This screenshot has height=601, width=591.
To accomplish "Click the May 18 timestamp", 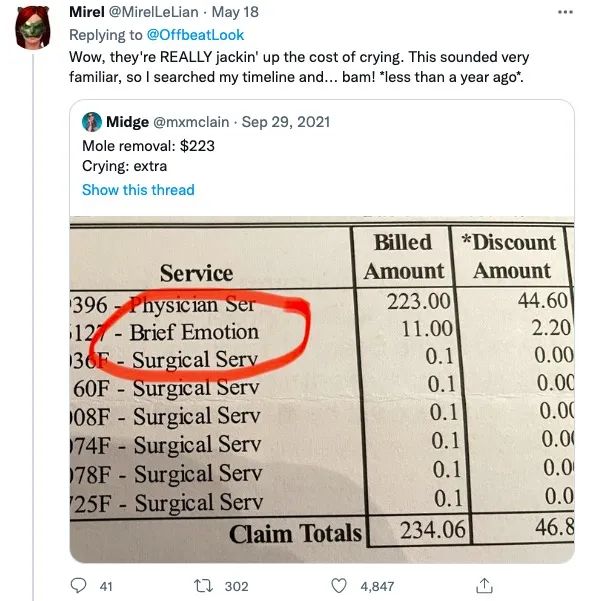I will [x=235, y=12].
